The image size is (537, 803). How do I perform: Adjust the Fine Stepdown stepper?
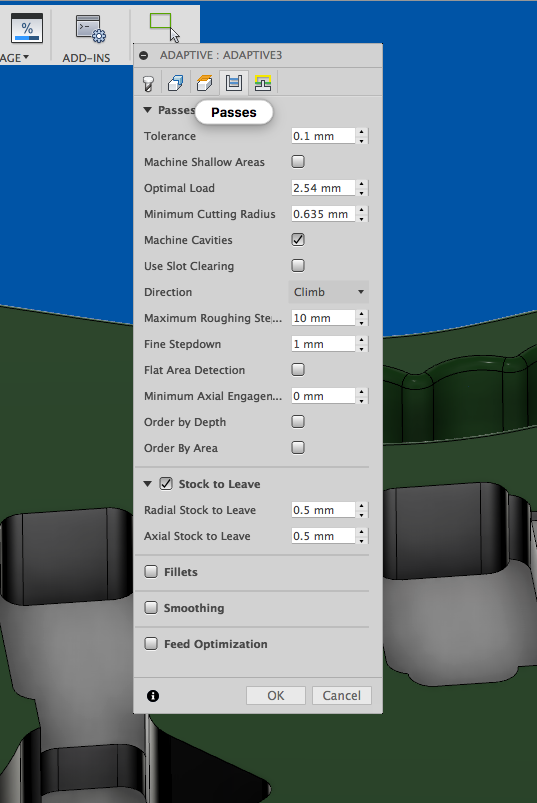[362, 344]
